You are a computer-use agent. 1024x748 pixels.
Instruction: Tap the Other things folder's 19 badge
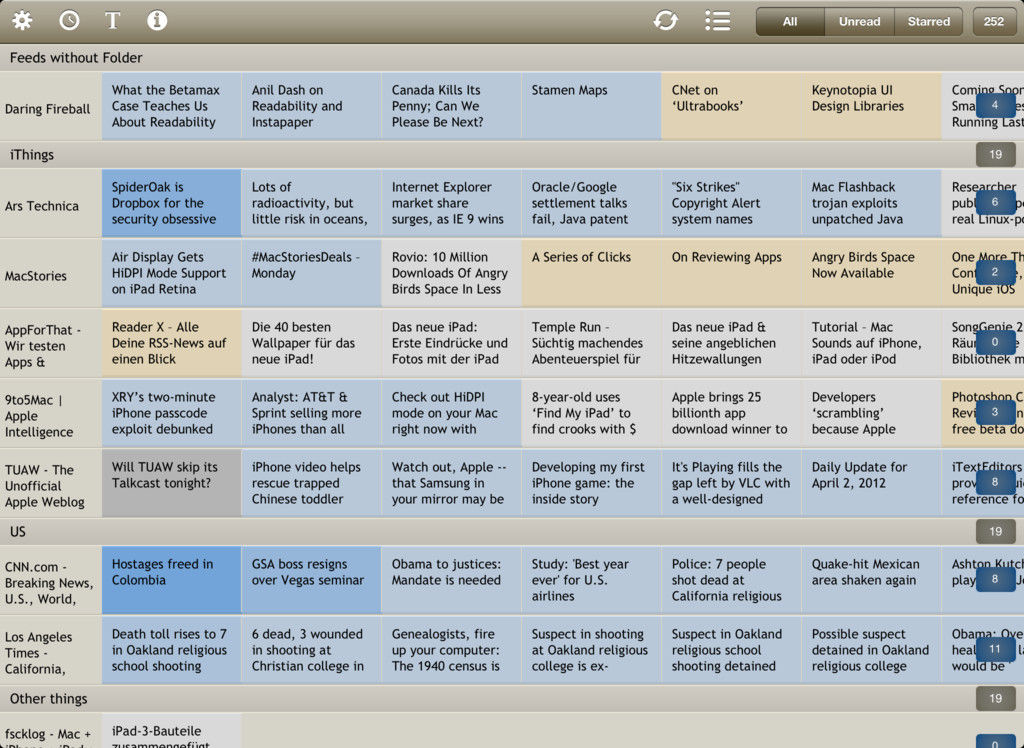995,699
